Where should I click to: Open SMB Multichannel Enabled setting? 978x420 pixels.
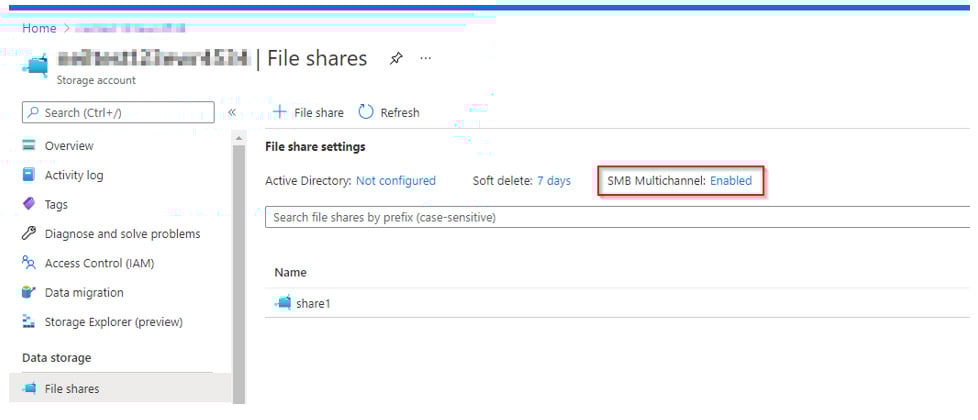point(731,181)
